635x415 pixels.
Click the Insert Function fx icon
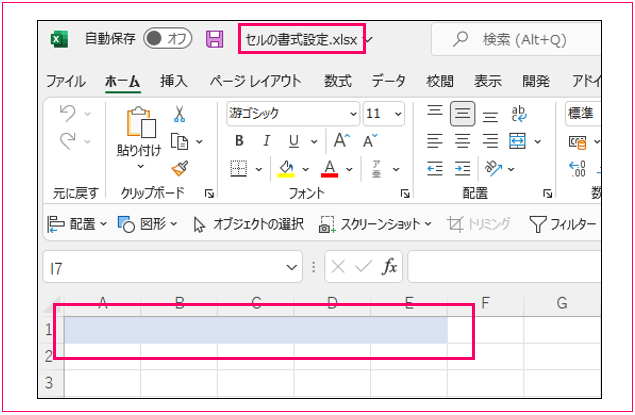(390, 267)
